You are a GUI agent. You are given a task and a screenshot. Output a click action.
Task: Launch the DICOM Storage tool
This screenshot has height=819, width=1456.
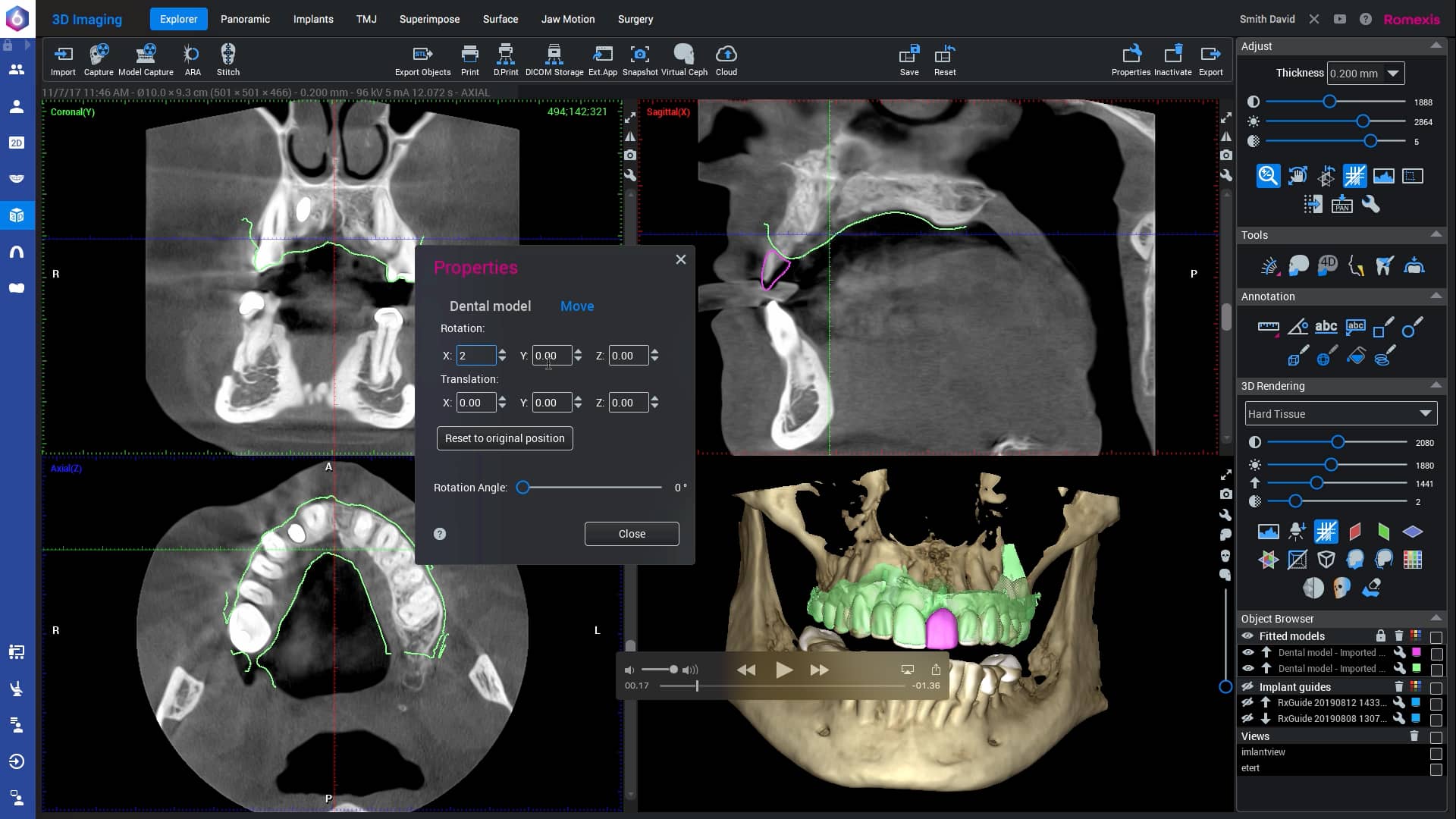[x=554, y=59]
